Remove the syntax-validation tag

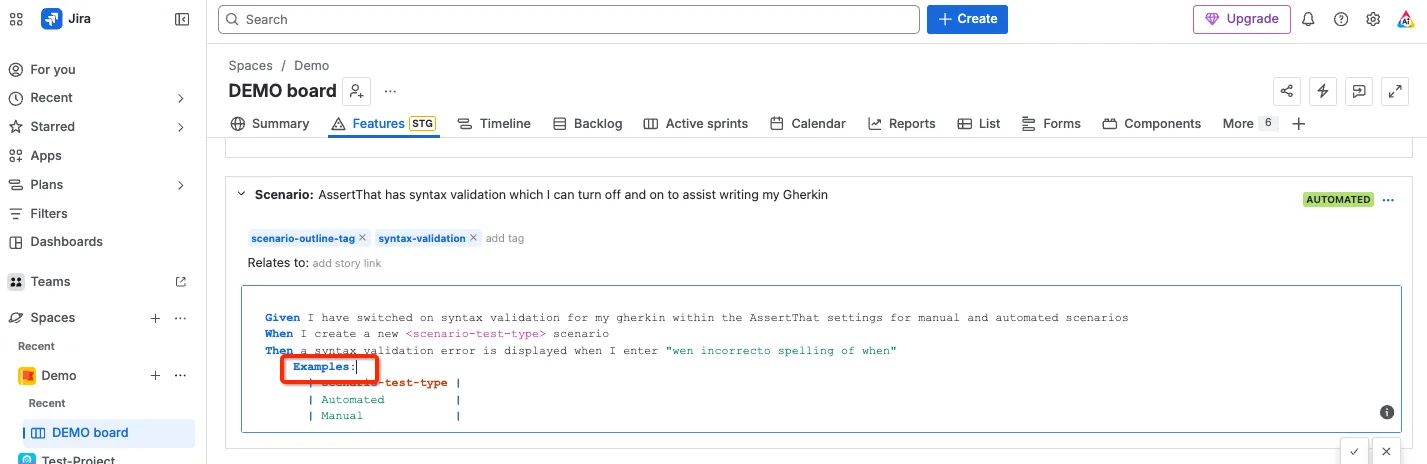pos(474,238)
